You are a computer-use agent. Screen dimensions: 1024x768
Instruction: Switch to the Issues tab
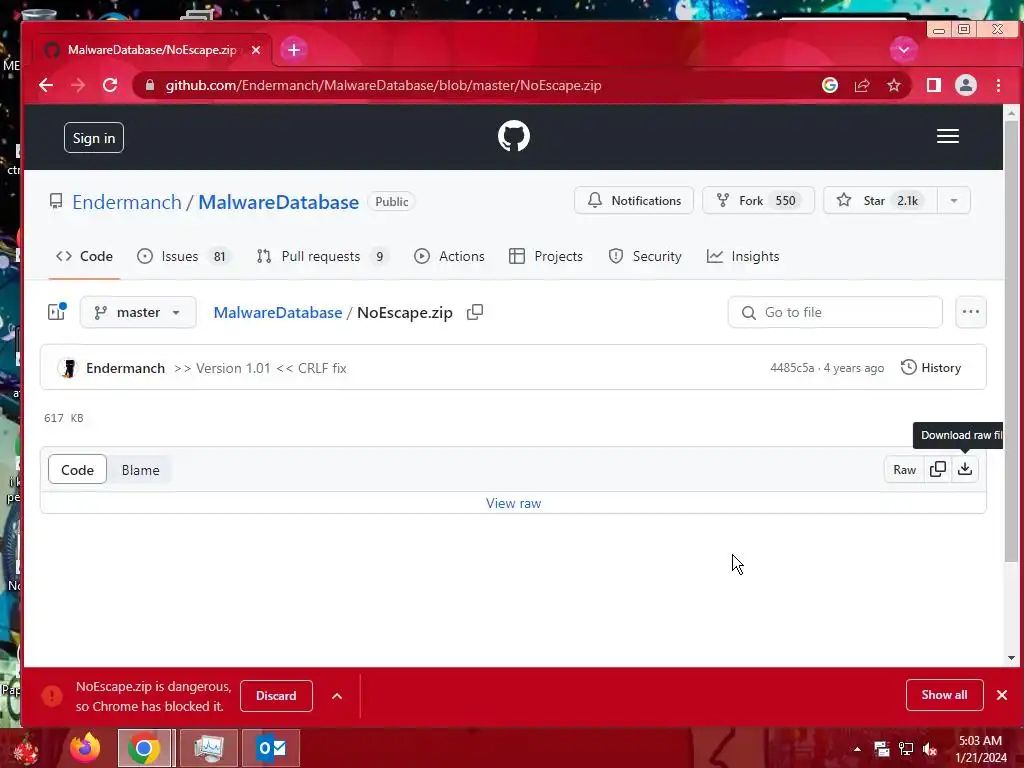[182, 256]
